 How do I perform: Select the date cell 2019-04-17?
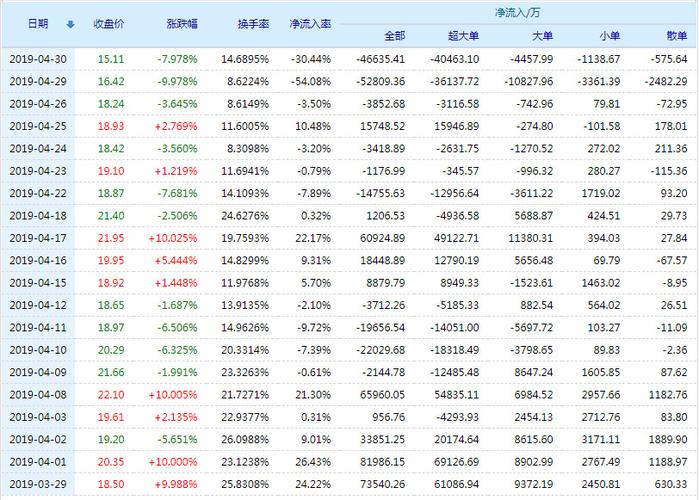point(38,238)
